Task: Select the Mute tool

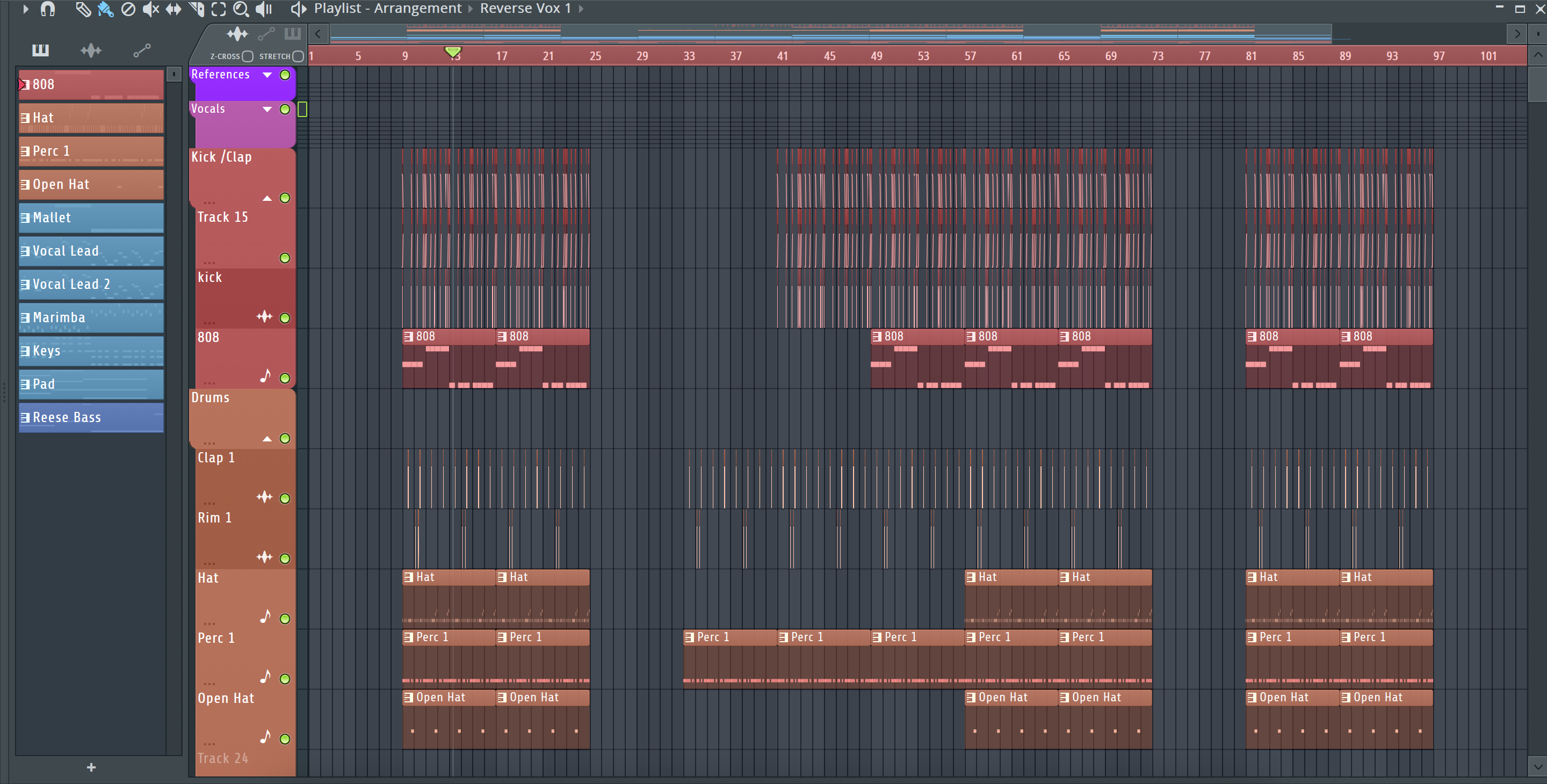Action: (x=151, y=9)
